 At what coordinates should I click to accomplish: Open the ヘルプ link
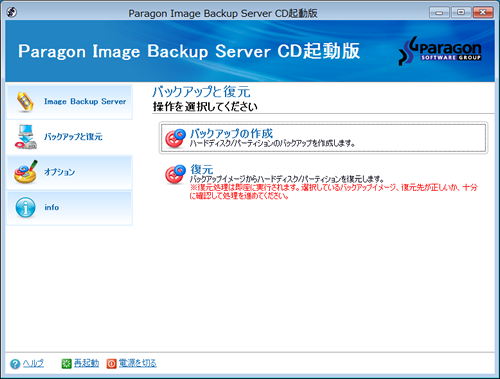33,363
